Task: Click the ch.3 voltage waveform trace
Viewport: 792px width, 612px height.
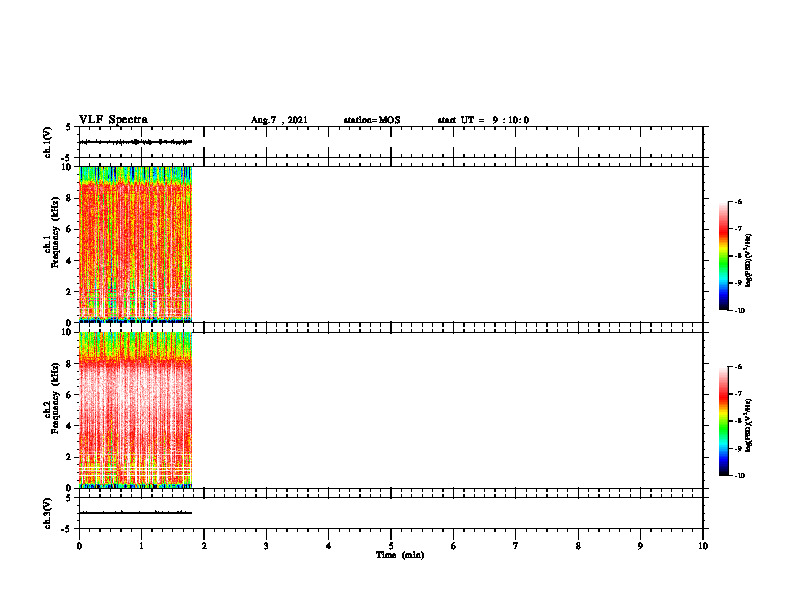Action: [x=135, y=513]
